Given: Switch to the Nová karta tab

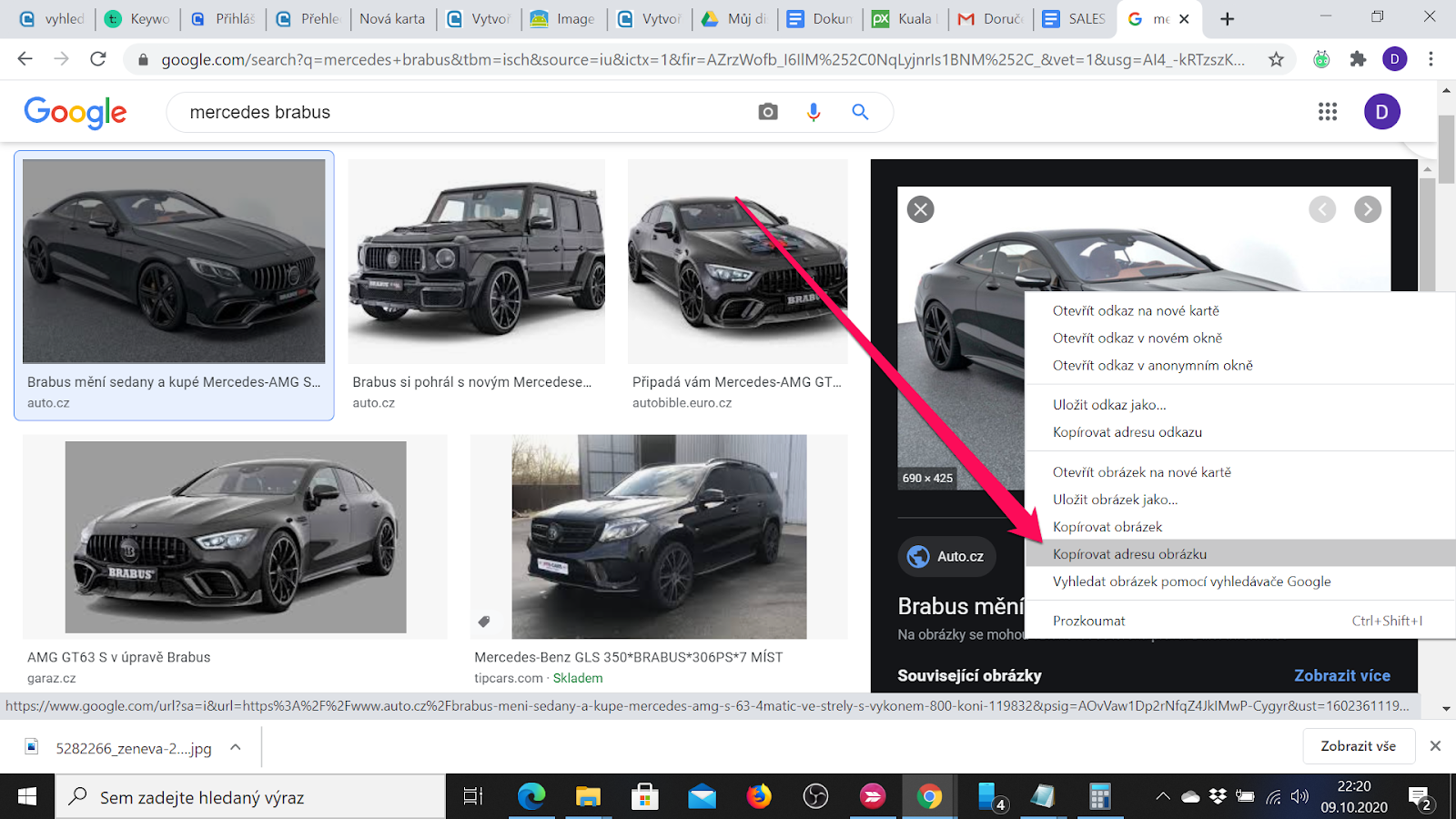Looking at the screenshot, I should pyautogui.click(x=392, y=18).
